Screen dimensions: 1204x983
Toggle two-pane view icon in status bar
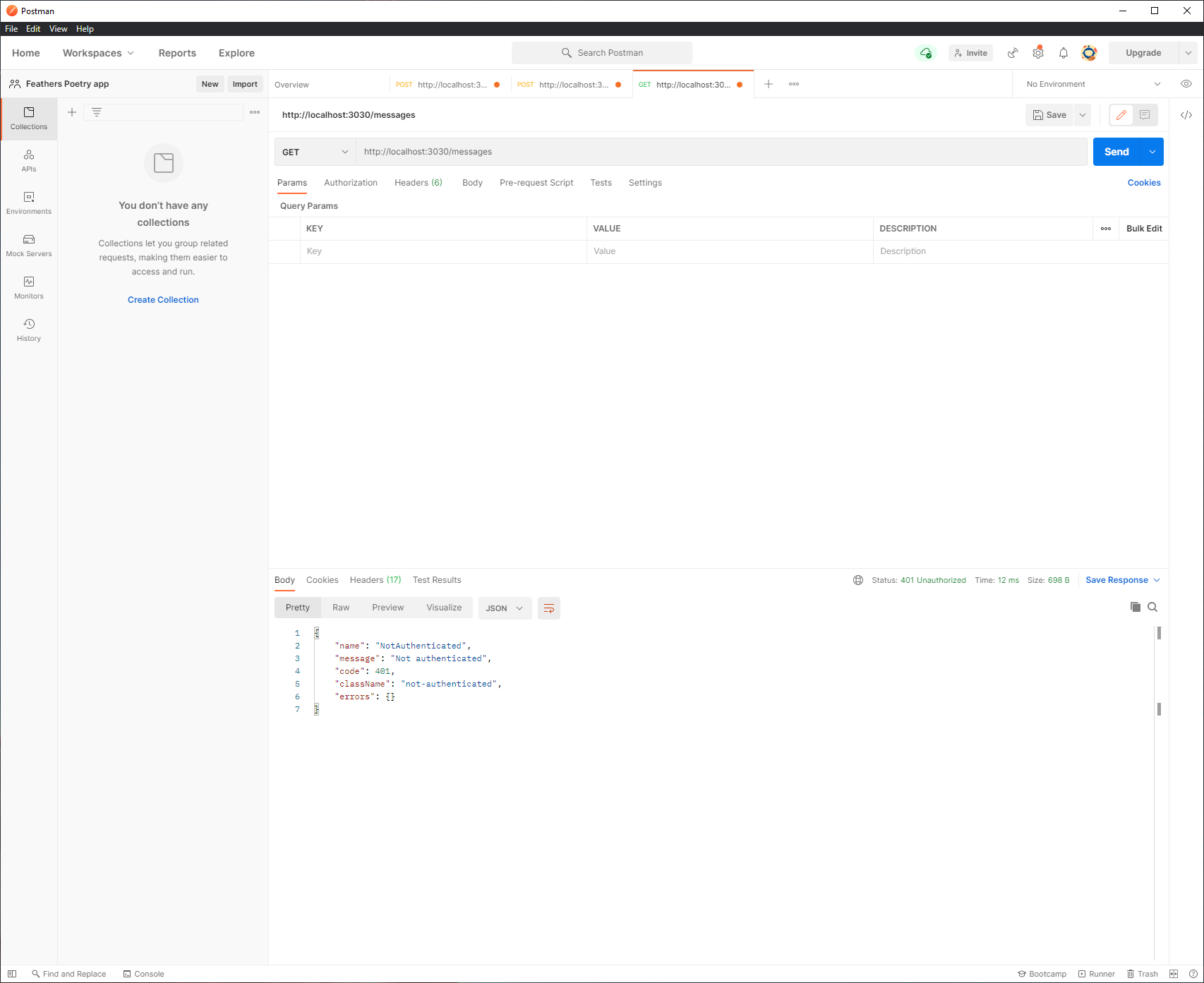click(x=1174, y=974)
